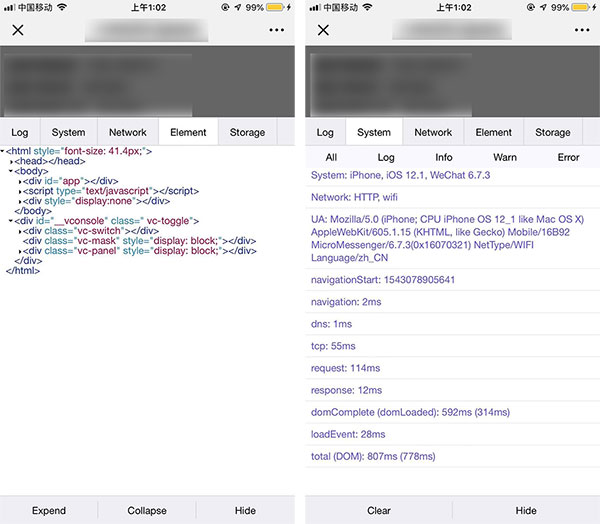Select the domComplete 592ms row
The width and height of the screenshot is (600, 524).
click(453, 412)
